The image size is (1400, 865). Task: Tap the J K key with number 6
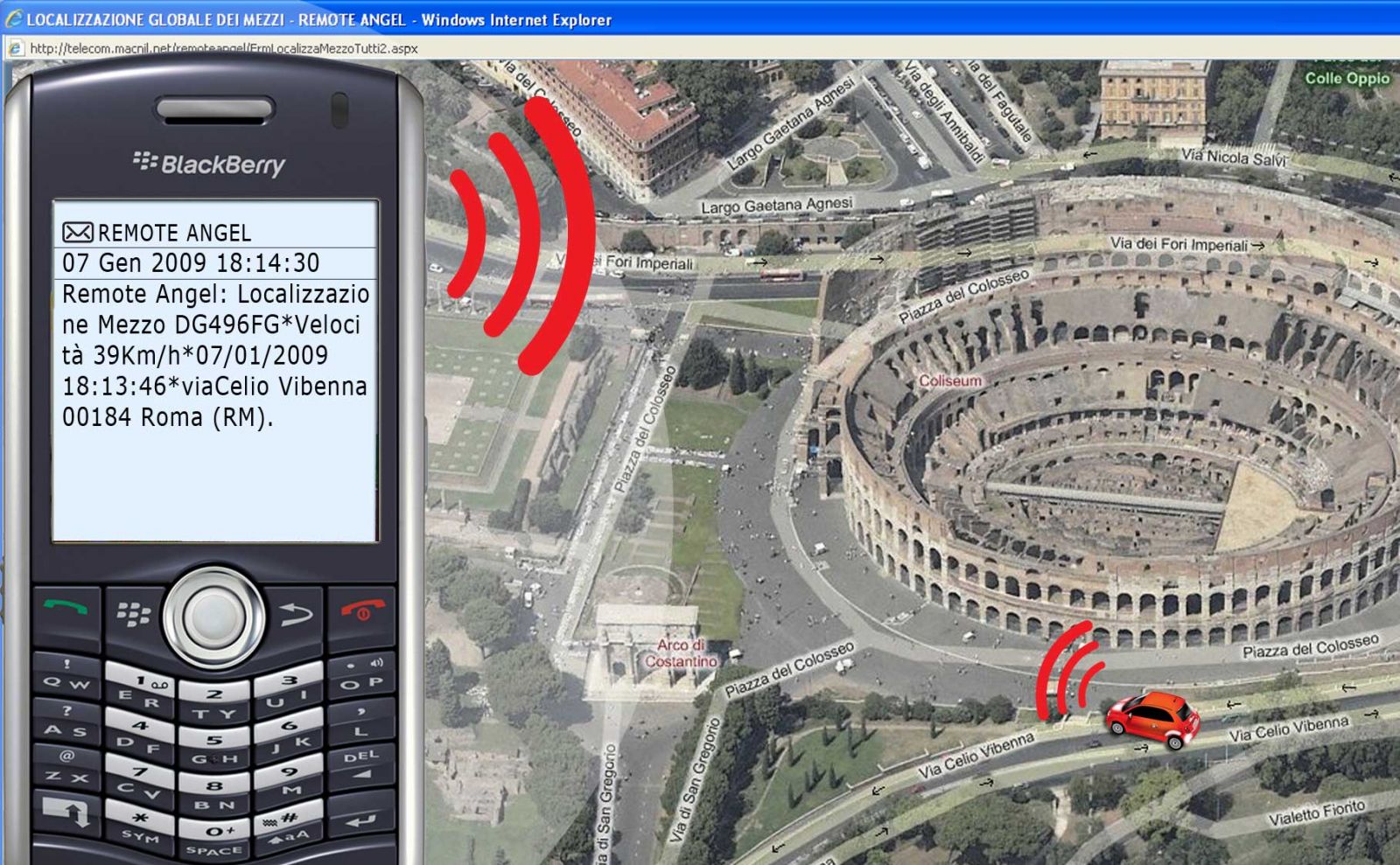click(x=290, y=736)
